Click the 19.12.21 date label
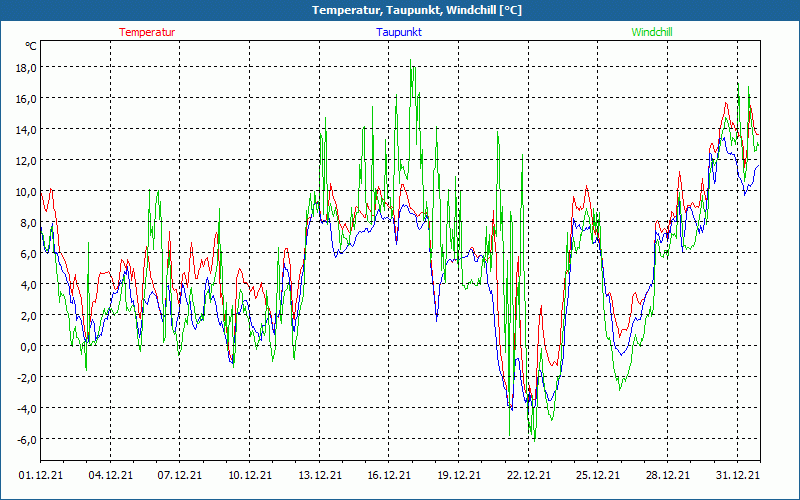This screenshot has width=800, height=500. (x=459, y=475)
